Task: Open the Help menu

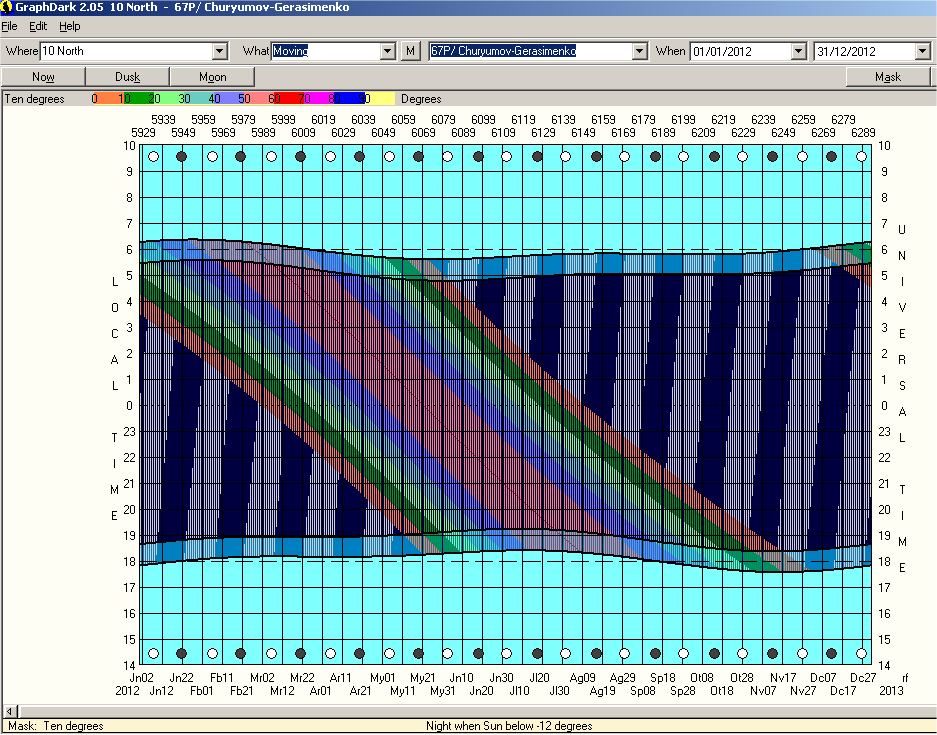Action: tap(69, 26)
